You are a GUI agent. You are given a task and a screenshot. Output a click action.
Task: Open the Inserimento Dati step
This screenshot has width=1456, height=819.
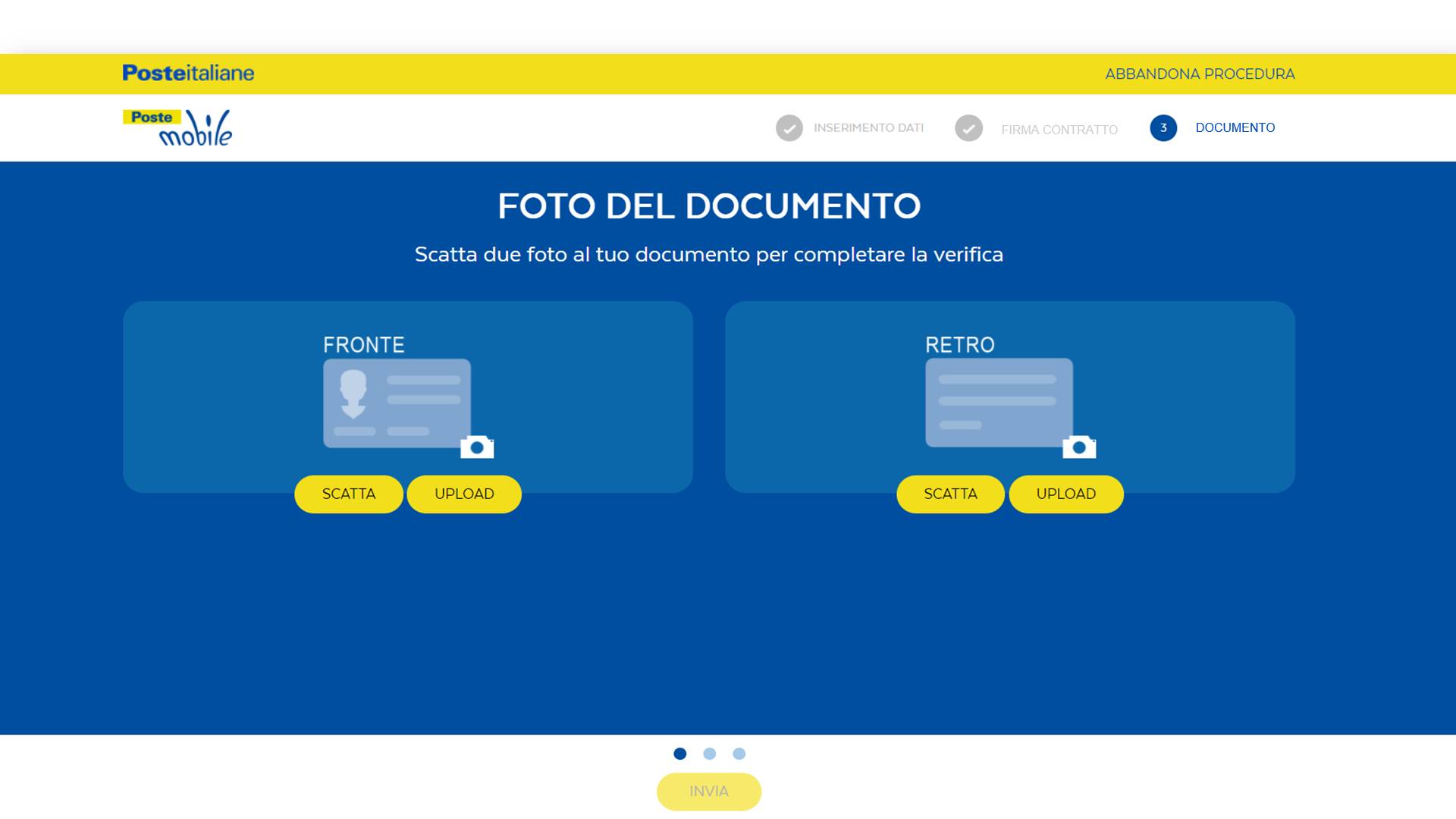(x=868, y=128)
